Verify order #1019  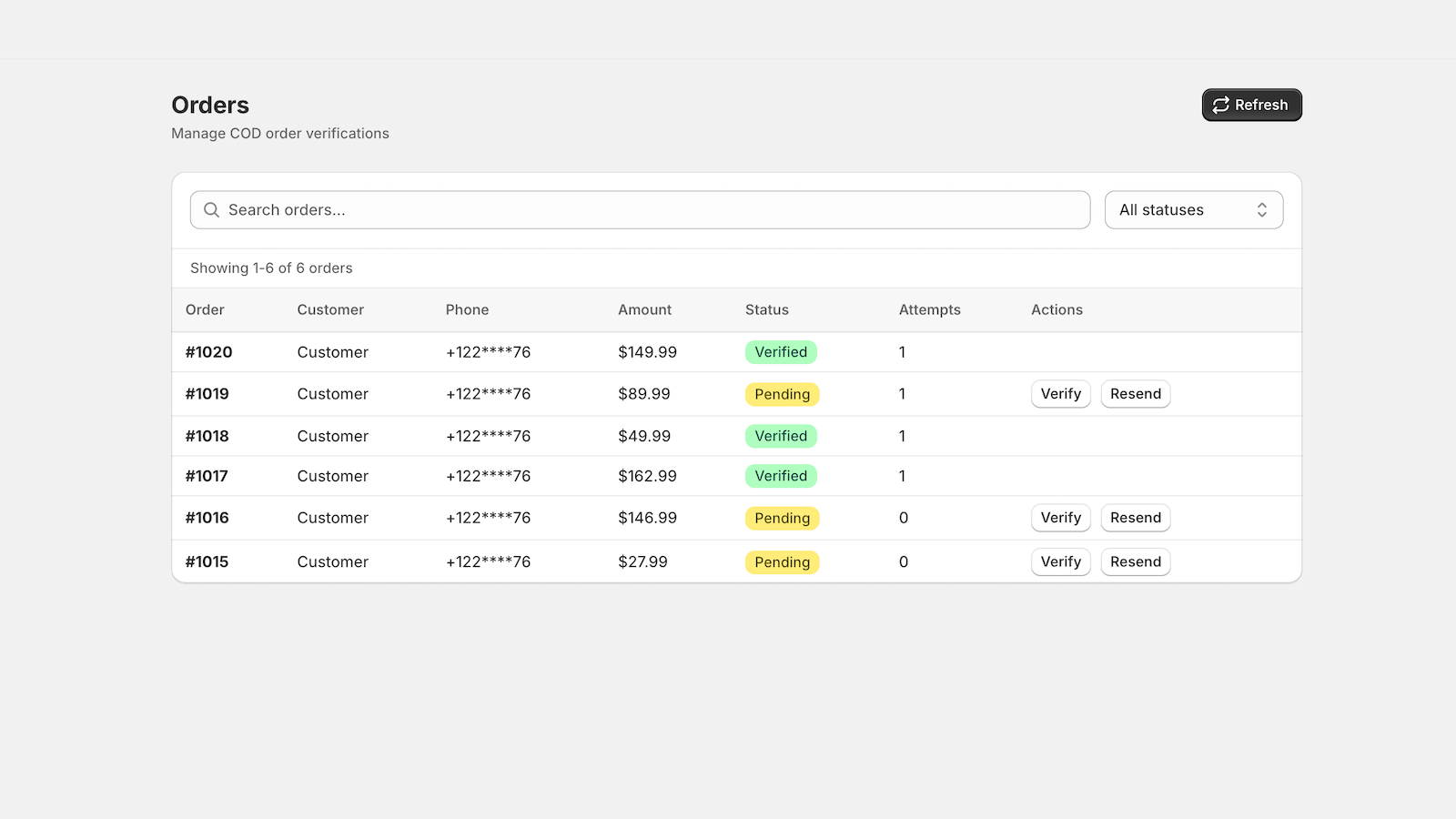[x=1060, y=394]
